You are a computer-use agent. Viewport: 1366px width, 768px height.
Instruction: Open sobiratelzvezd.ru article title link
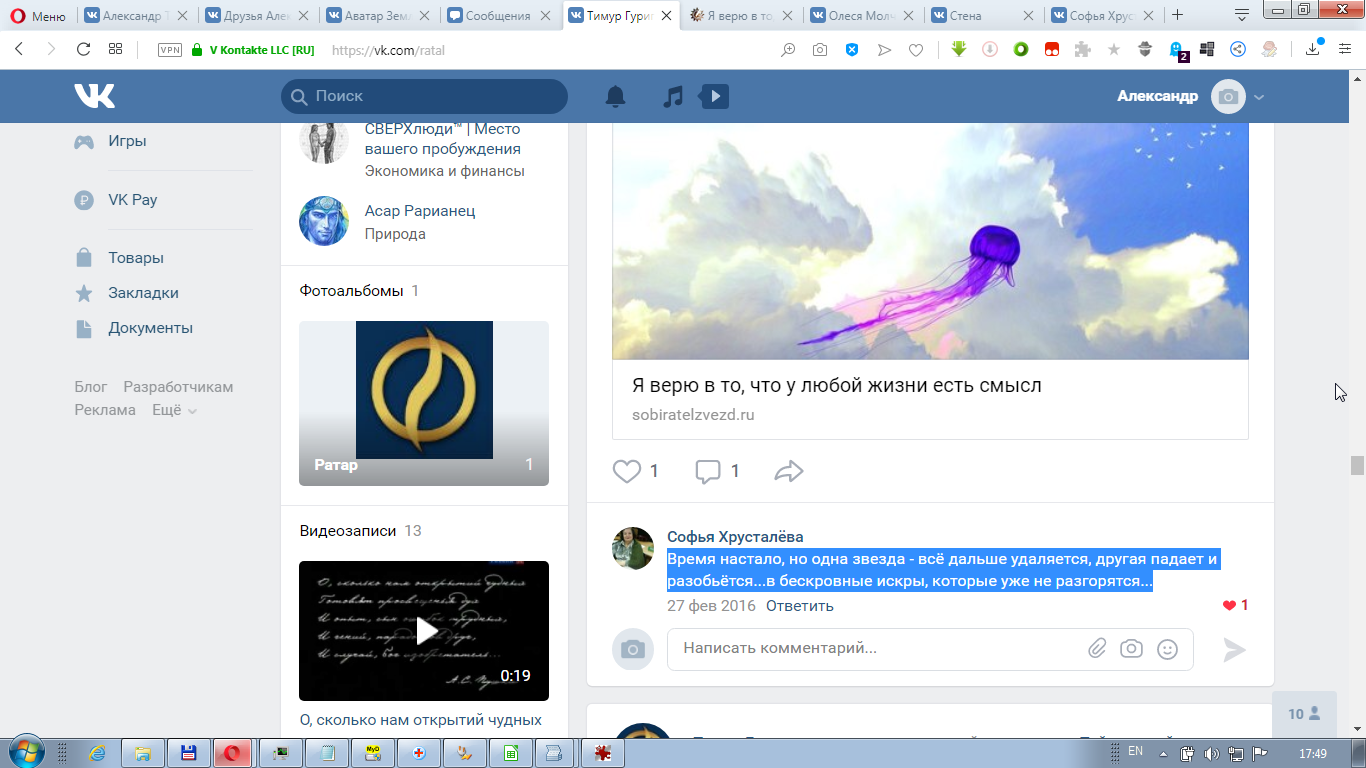837,385
